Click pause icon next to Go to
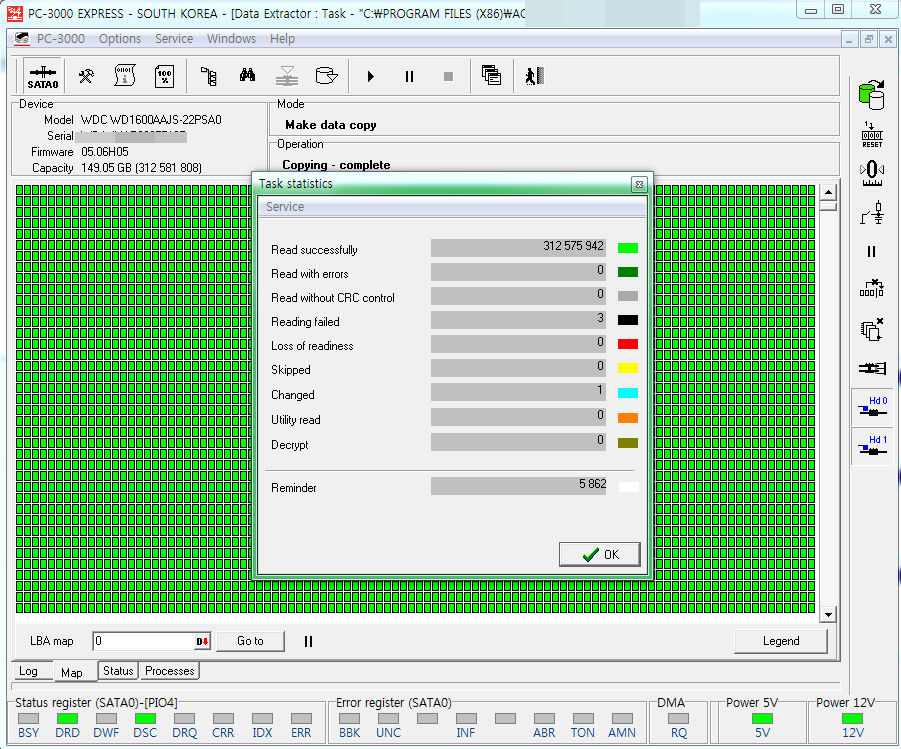 click(x=309, y=642)
